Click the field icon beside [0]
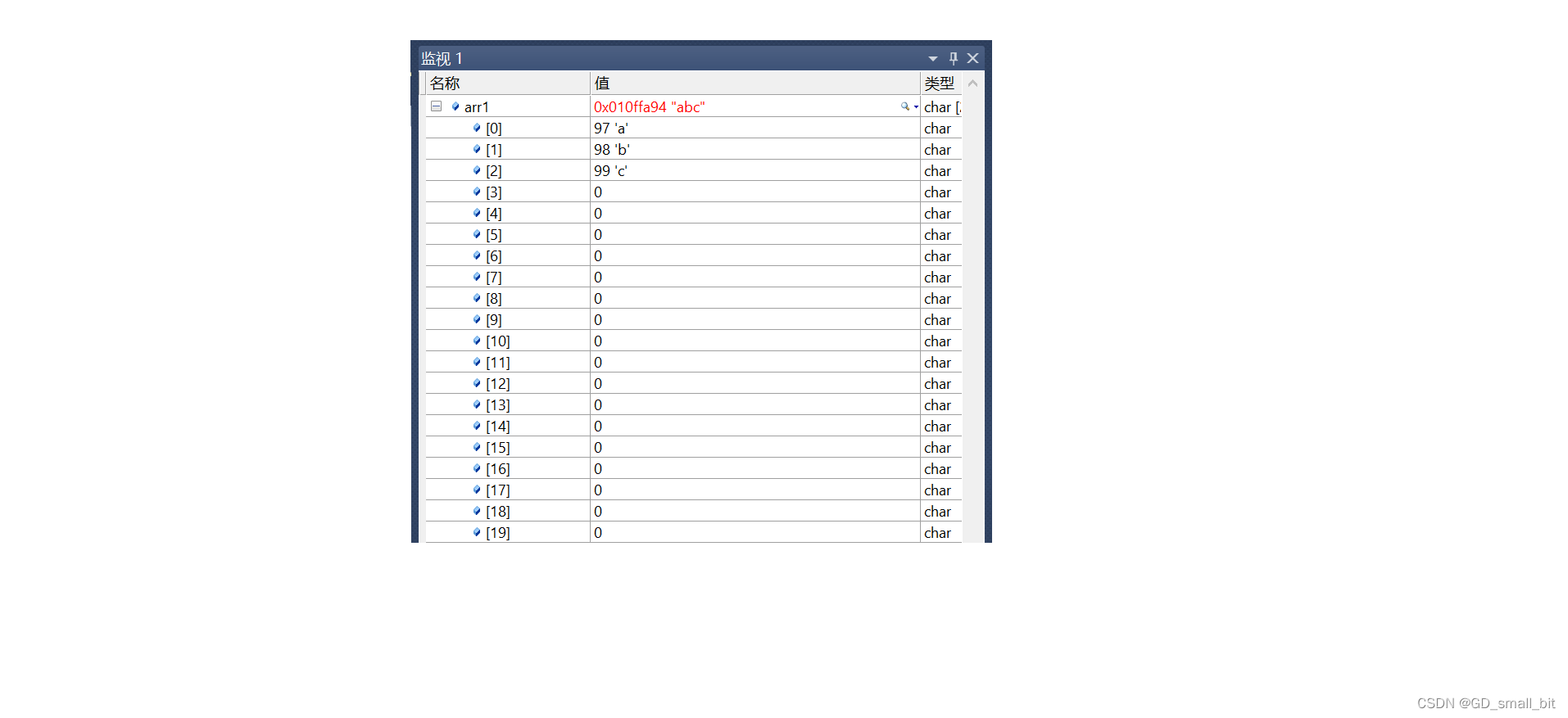The width and height of the screenshot is (1568, 718). (x=477, y=128)
